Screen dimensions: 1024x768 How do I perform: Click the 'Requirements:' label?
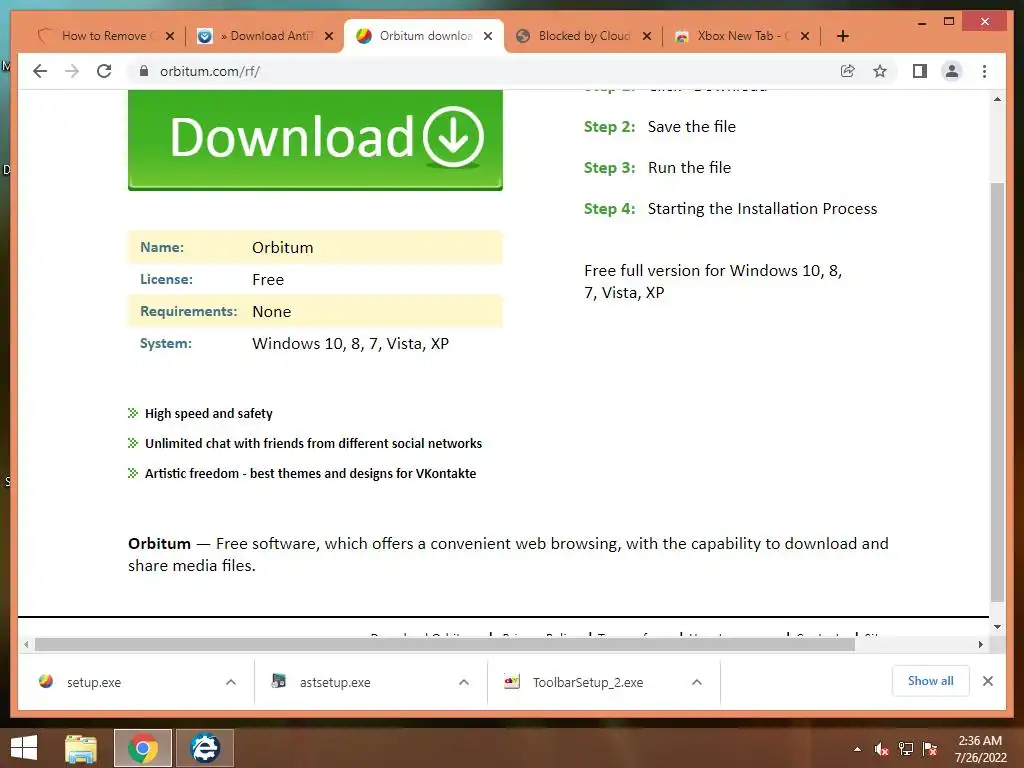[x=188, y=312]
